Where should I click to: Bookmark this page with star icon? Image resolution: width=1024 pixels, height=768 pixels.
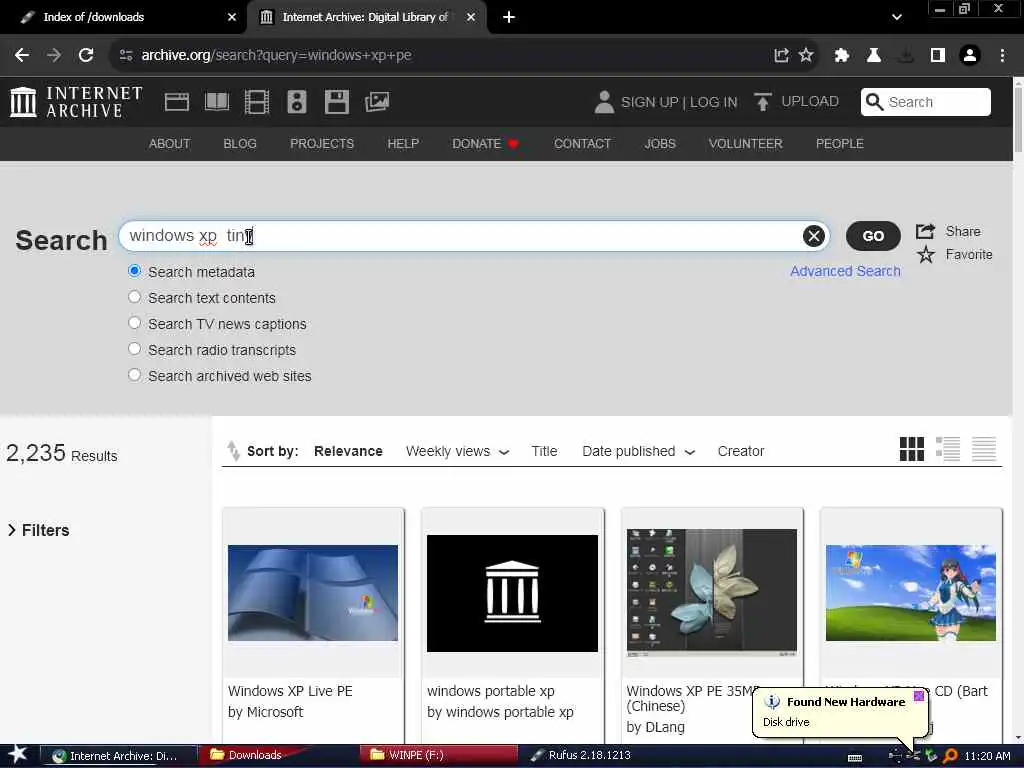coord(807,55)
